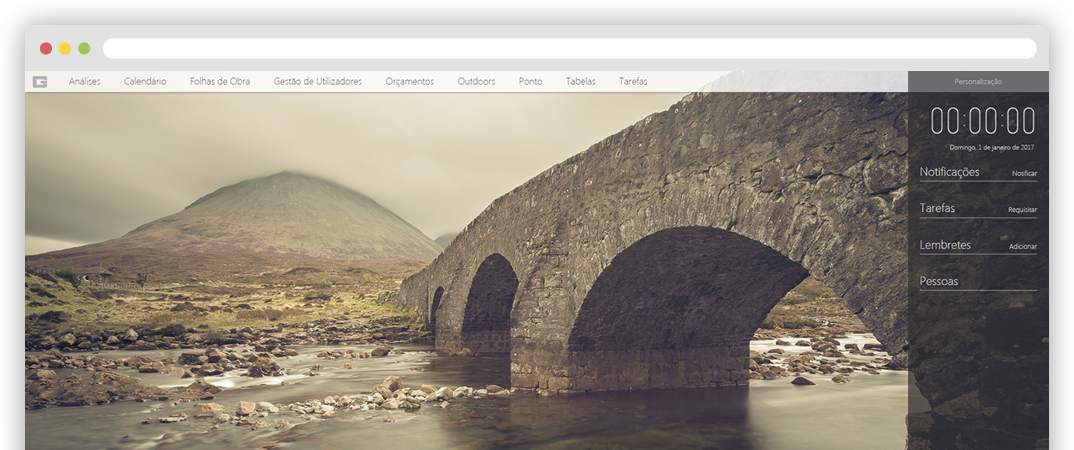
Task: Click the browser address bar
Action: click(x=570, y=48)
